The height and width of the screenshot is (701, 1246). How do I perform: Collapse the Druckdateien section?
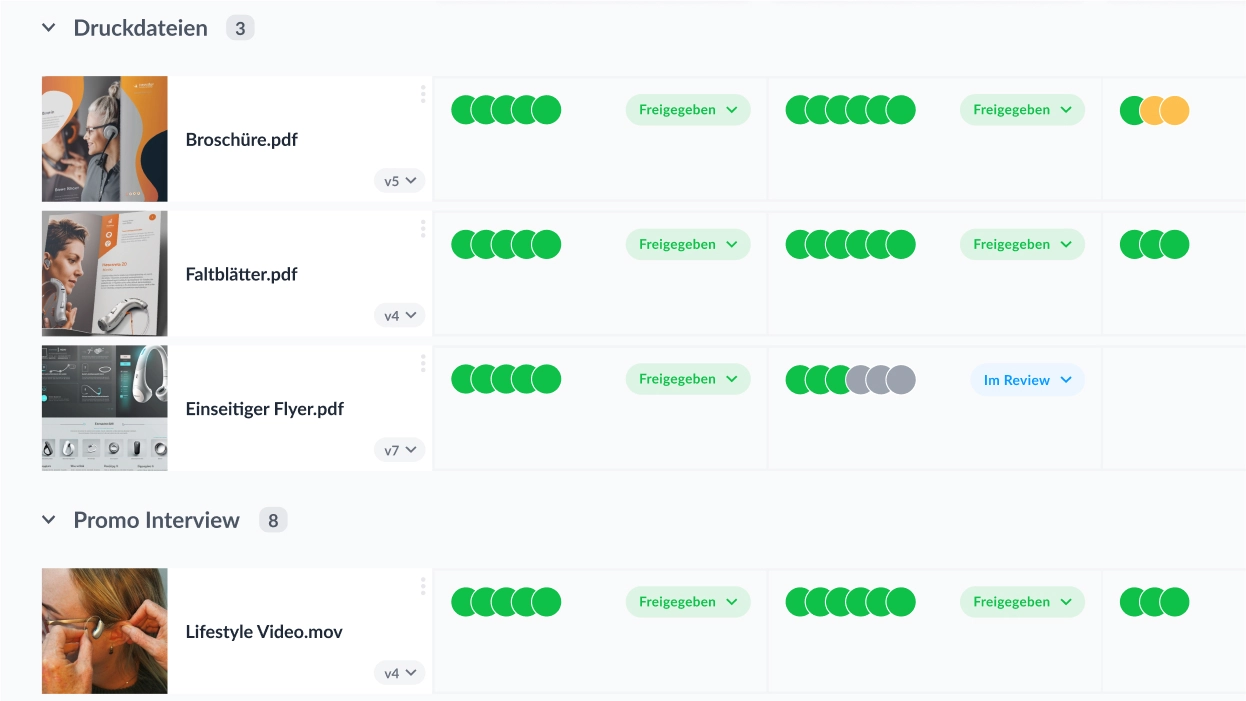pos(49,28)
